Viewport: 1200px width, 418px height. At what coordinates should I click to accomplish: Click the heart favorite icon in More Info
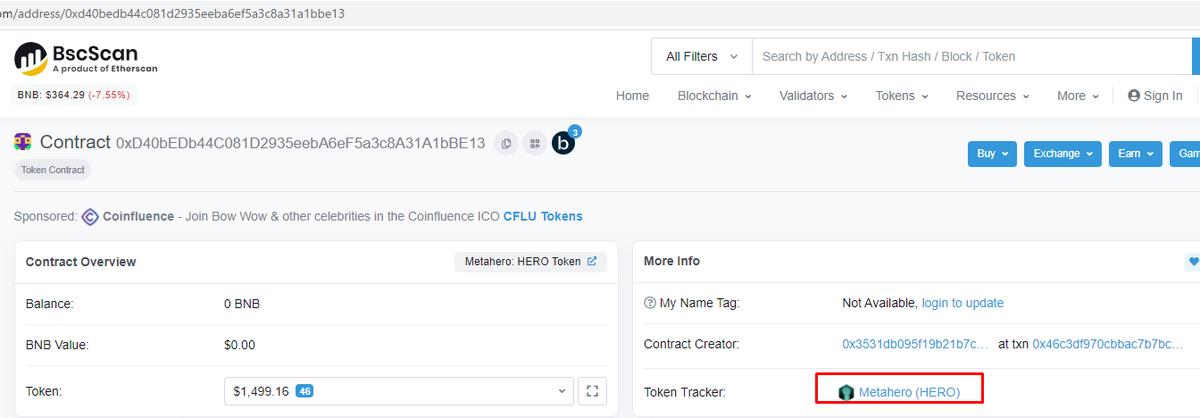click(x=1192, y=262)
